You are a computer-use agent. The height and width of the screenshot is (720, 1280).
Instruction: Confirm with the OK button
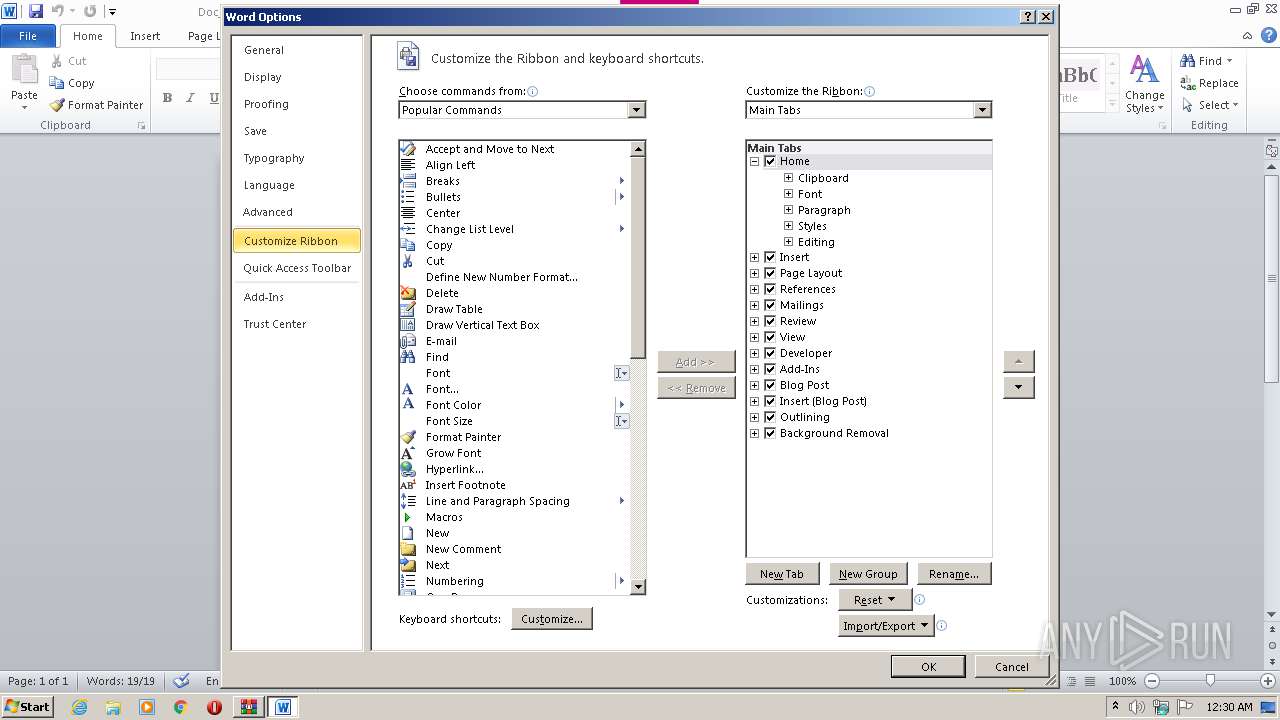928,667
